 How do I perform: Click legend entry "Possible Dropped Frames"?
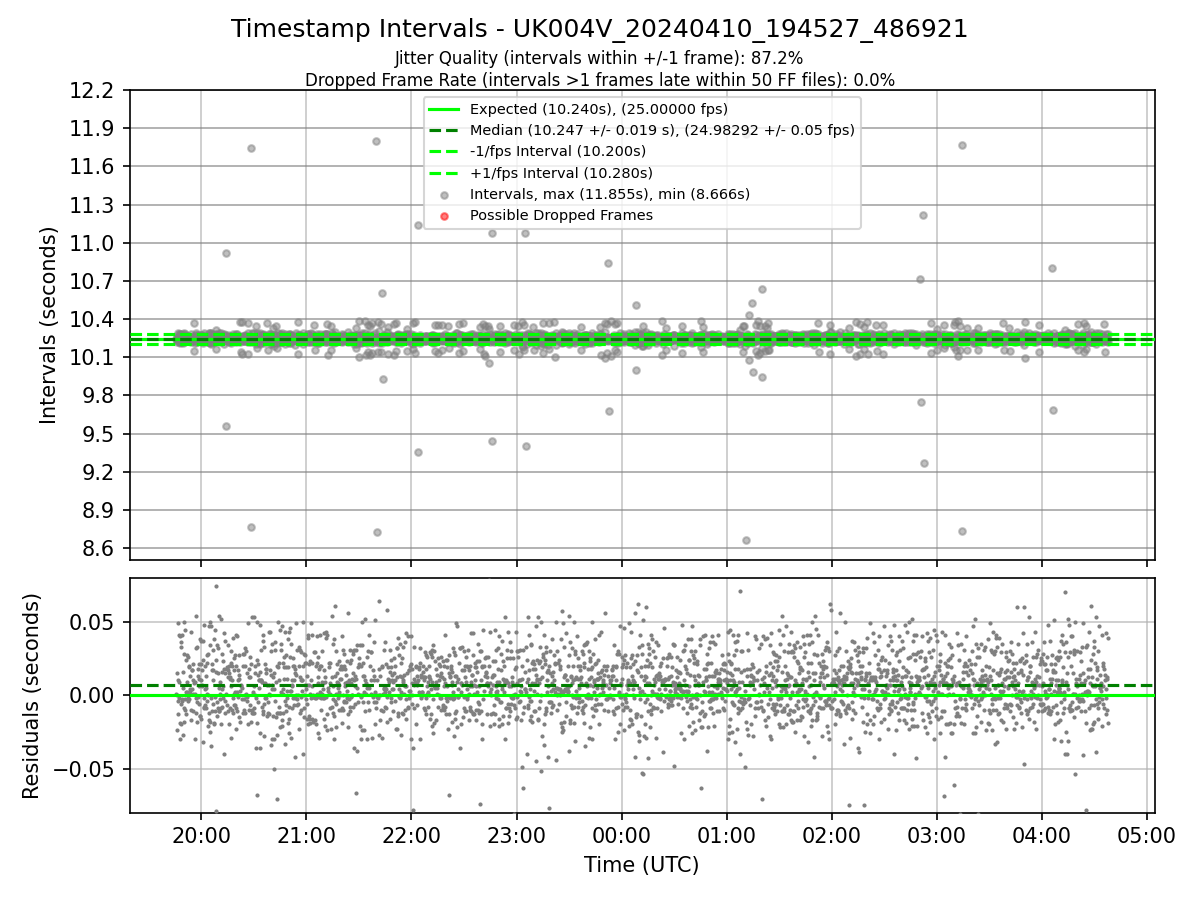[x=561, y=215]
